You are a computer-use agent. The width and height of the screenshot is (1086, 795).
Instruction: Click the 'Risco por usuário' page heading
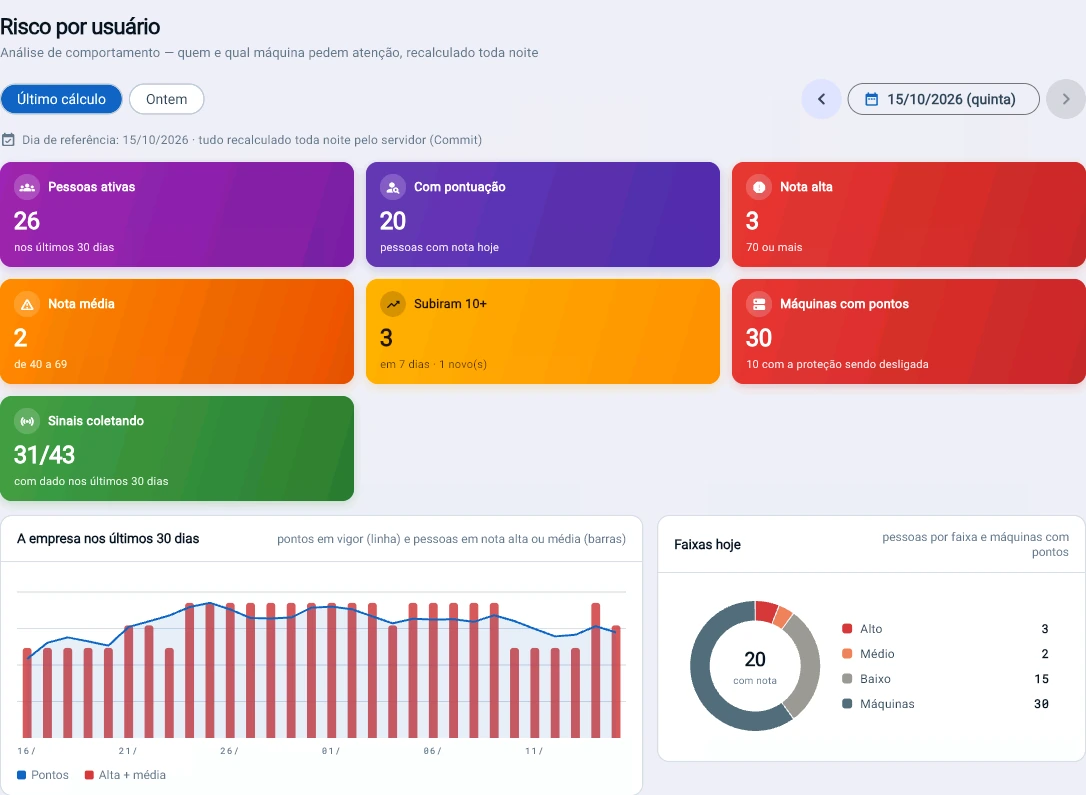pos(80,26)
